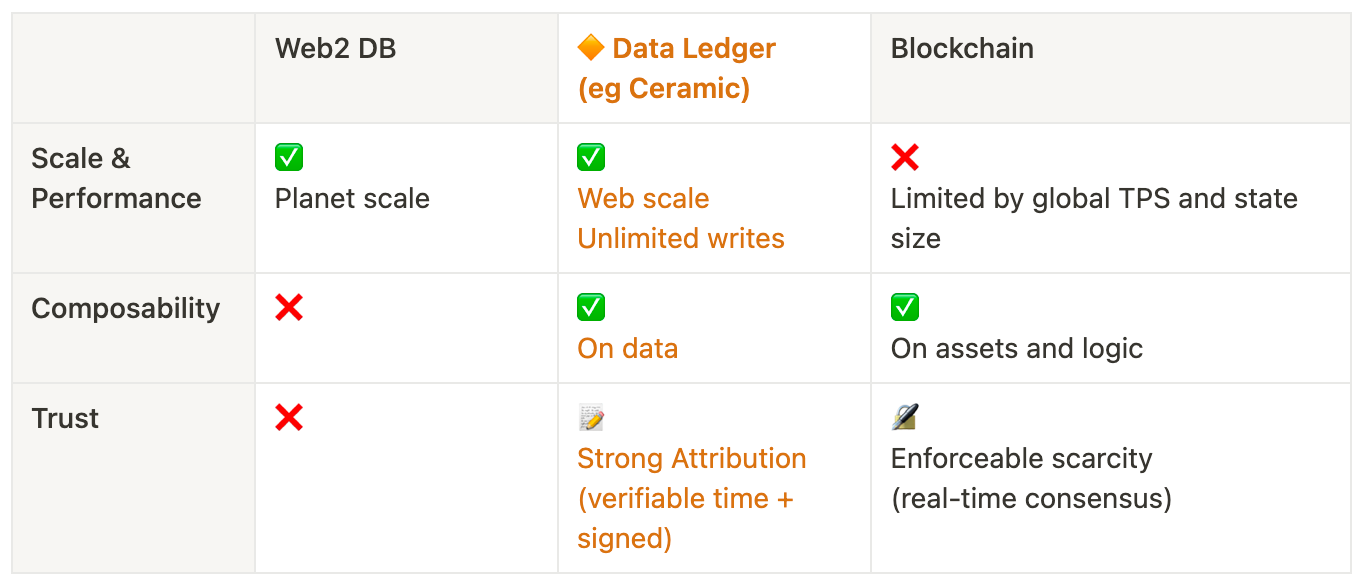Click the Data Ledger (eg Ceramic) header text
This screenshot has width=1370, height=586.
[676, 68]
